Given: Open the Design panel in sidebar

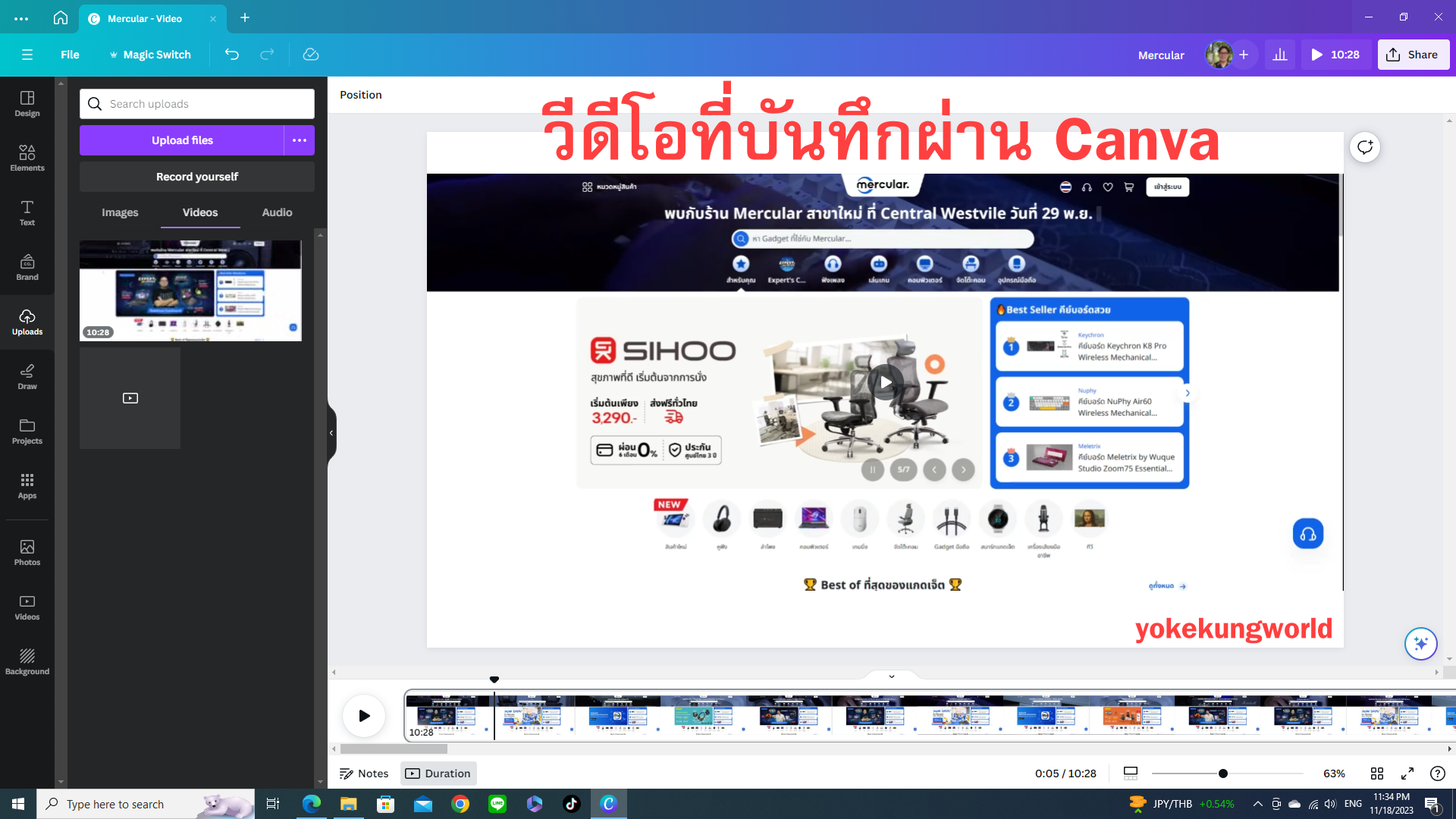Looking at the screenshot, I should [27, 104].
